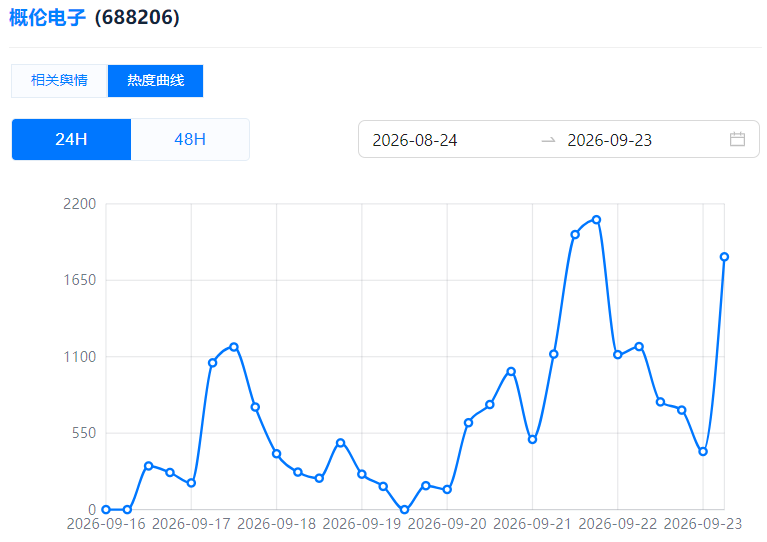Edit the end date 2026-09-23
Screen dimensions: 767x542
[609, 140]
